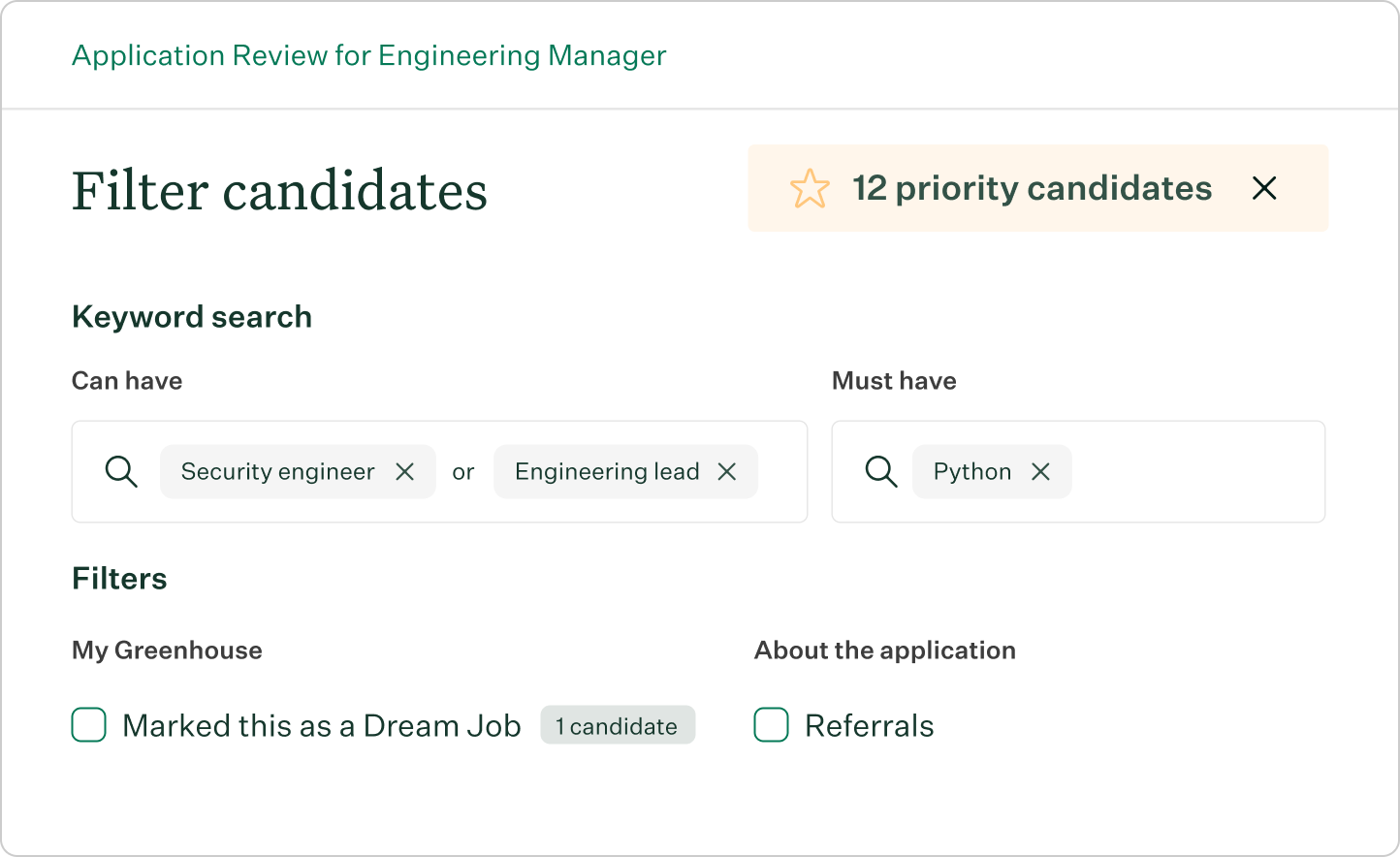Click the magnifier icon in Must have field
Screen dimensions: 1400x857
pyautogui.click(x=881, y=472)
